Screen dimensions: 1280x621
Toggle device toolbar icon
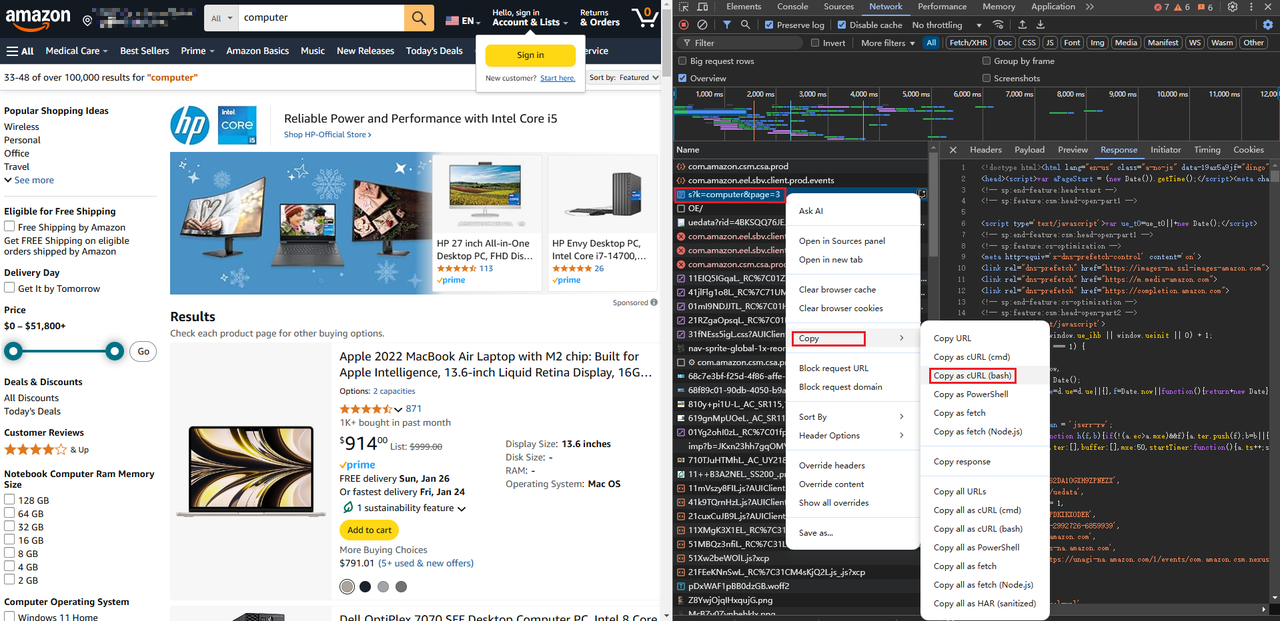[x=705, y=7]
